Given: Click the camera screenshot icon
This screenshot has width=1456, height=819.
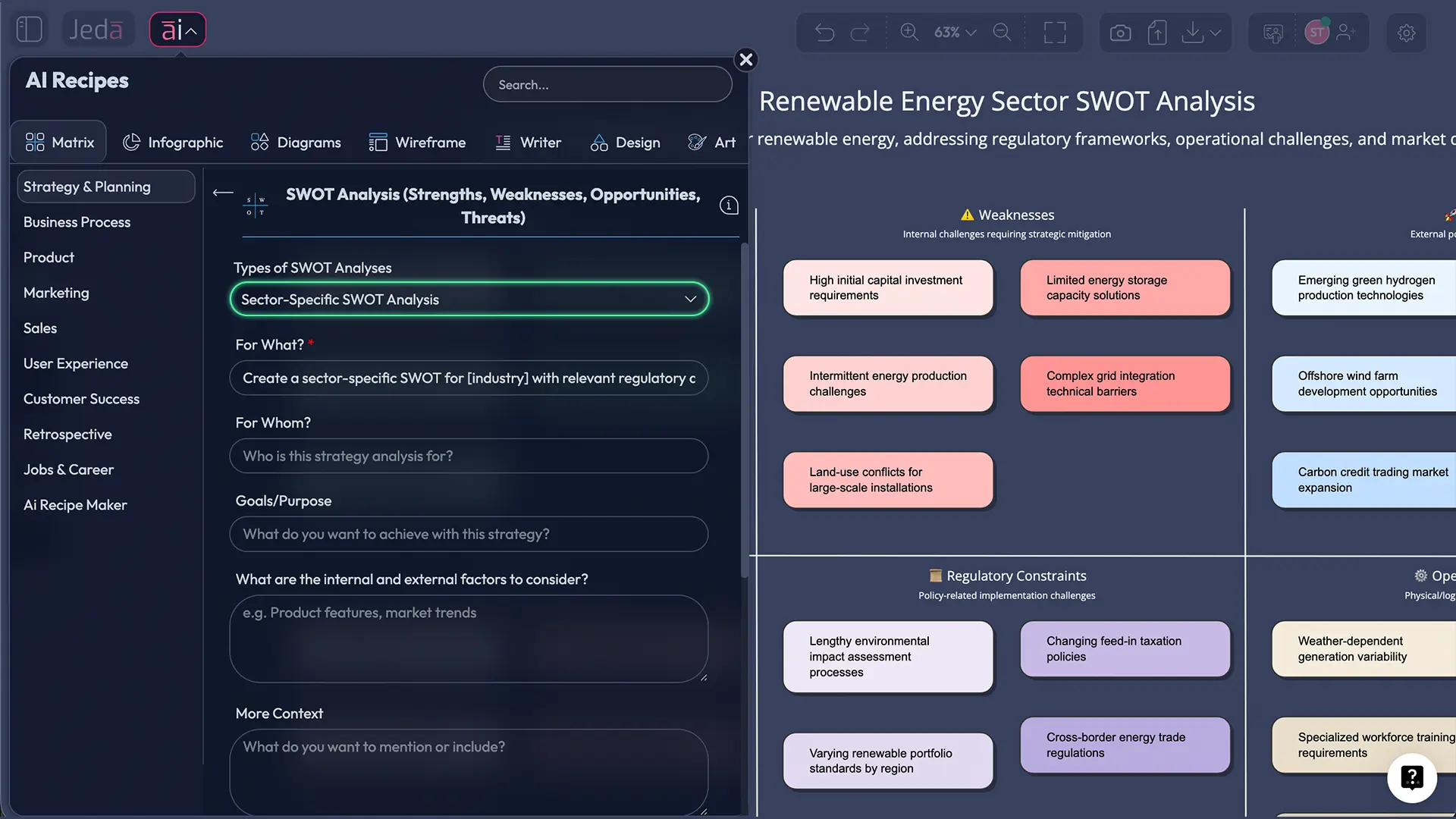Looking at the screenshot, I should point(1120,33).
